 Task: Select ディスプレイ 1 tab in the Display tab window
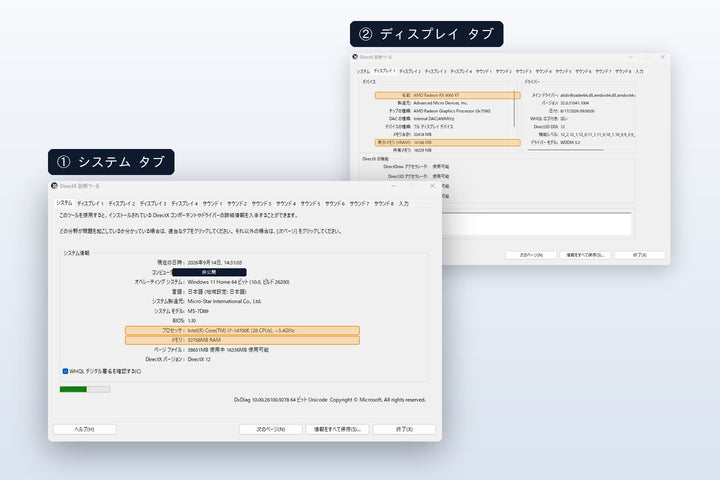click(384, 71)
